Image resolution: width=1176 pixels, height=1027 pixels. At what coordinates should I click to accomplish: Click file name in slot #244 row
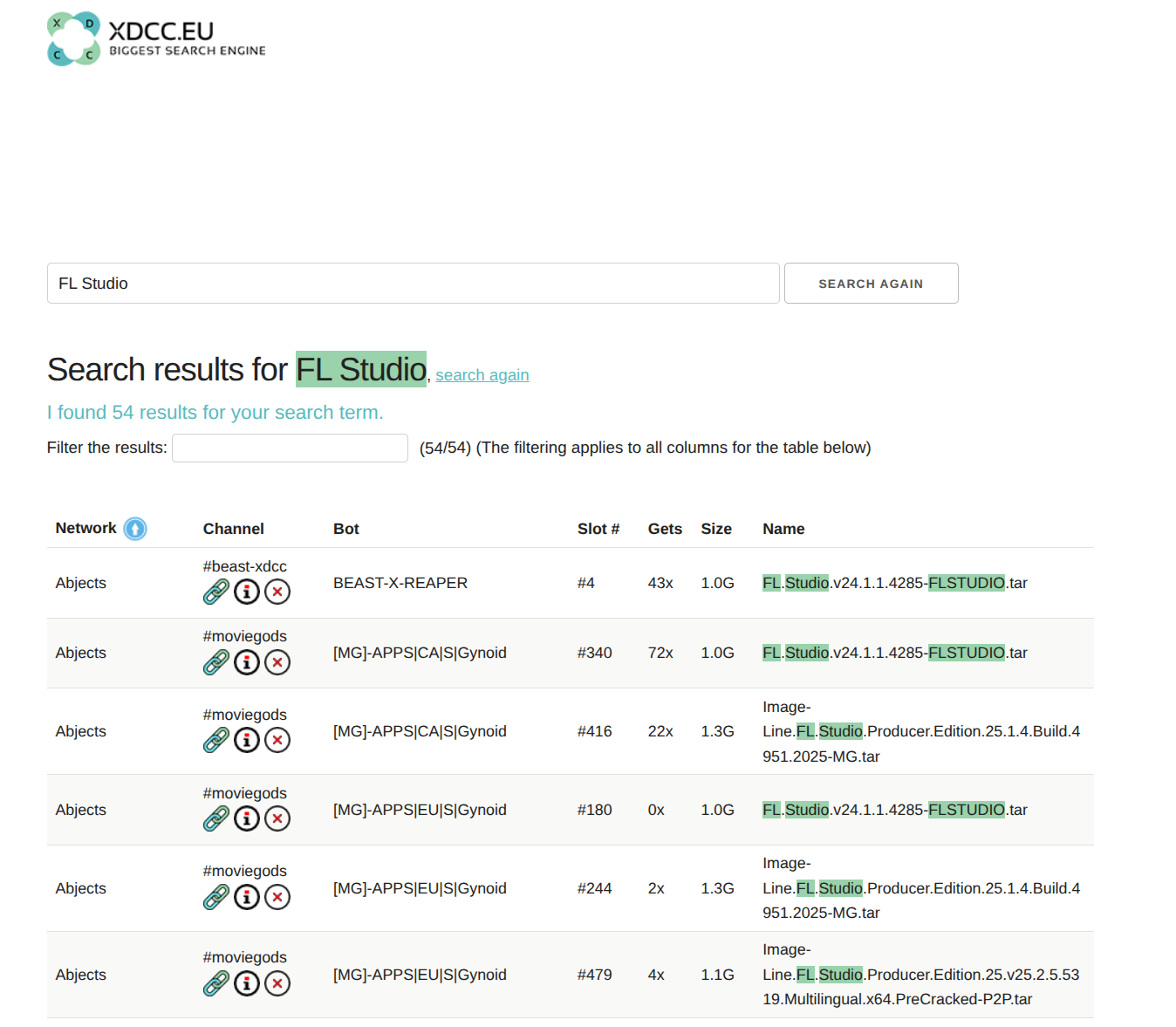(x=921, y=888)
